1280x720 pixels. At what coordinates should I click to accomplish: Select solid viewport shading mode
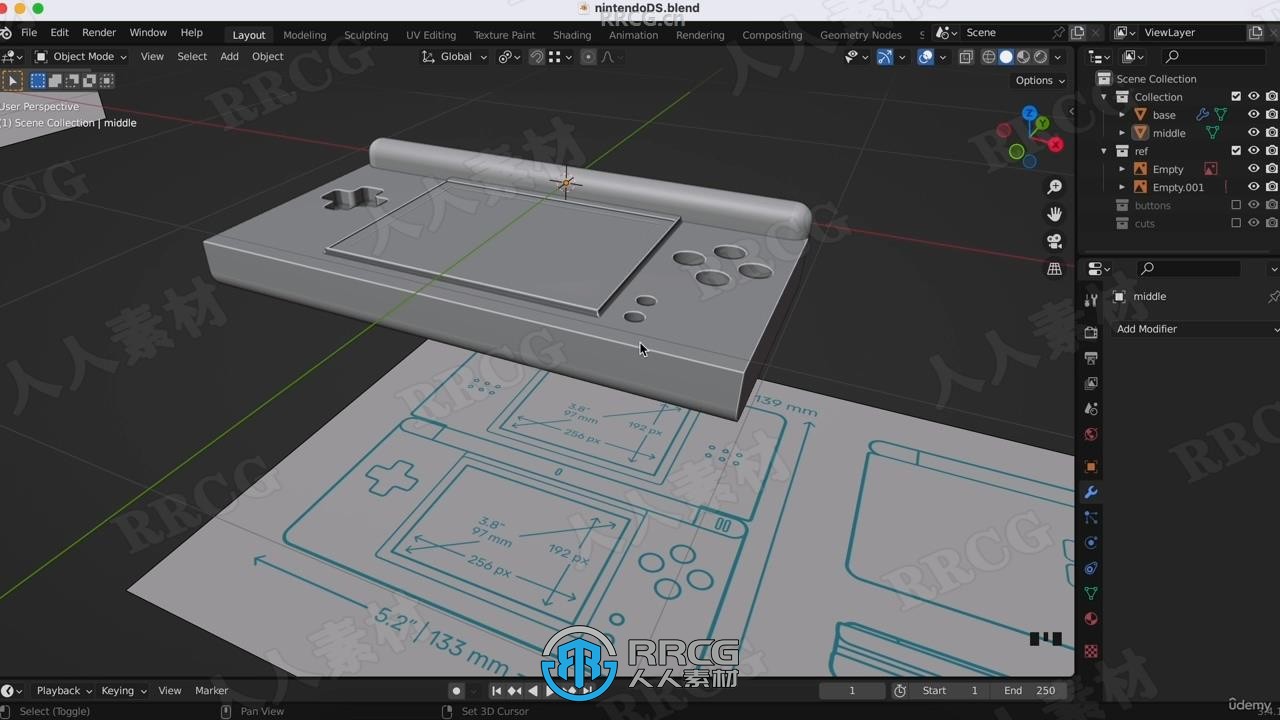coord(1006,57)
